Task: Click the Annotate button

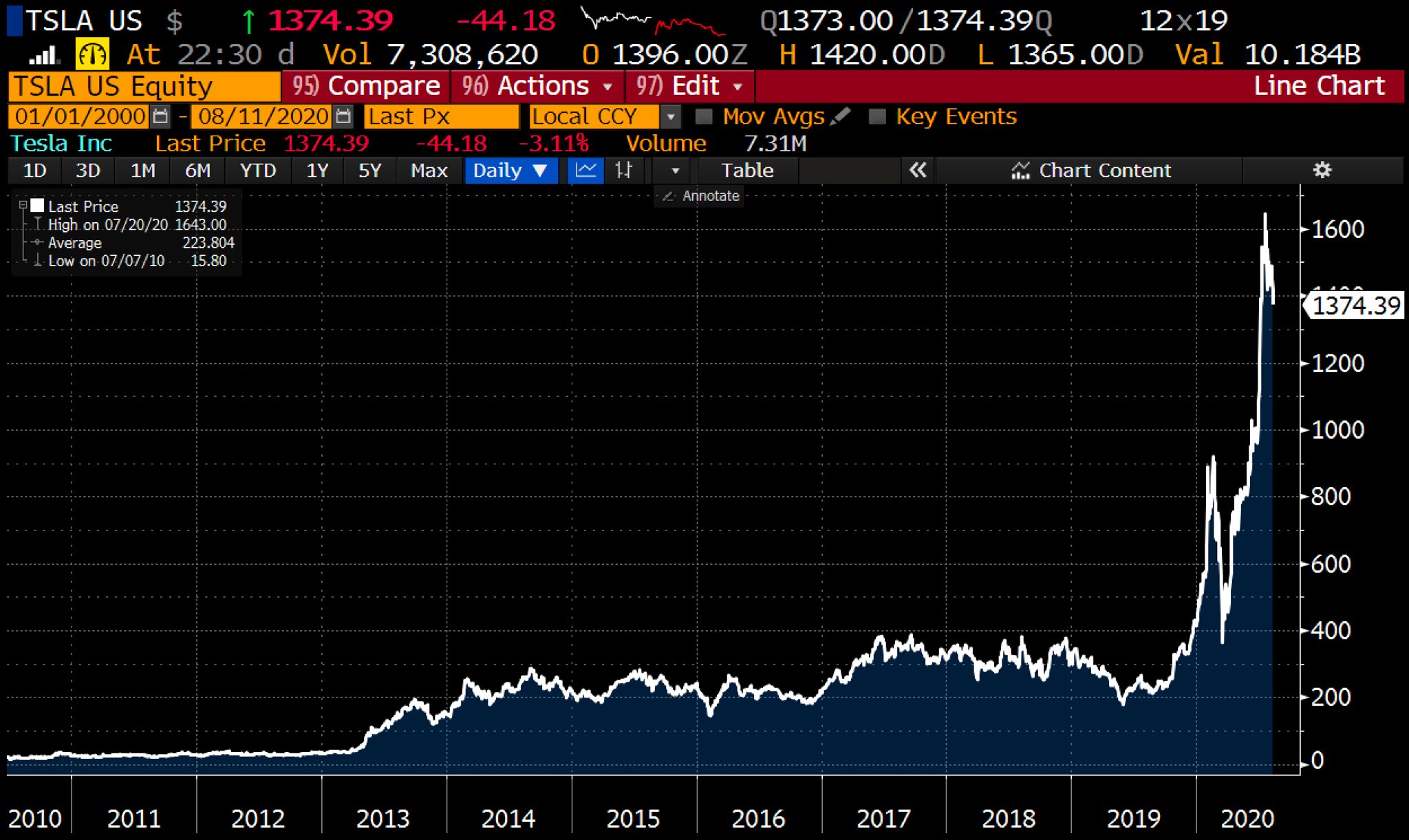Action: click(700, 196)
